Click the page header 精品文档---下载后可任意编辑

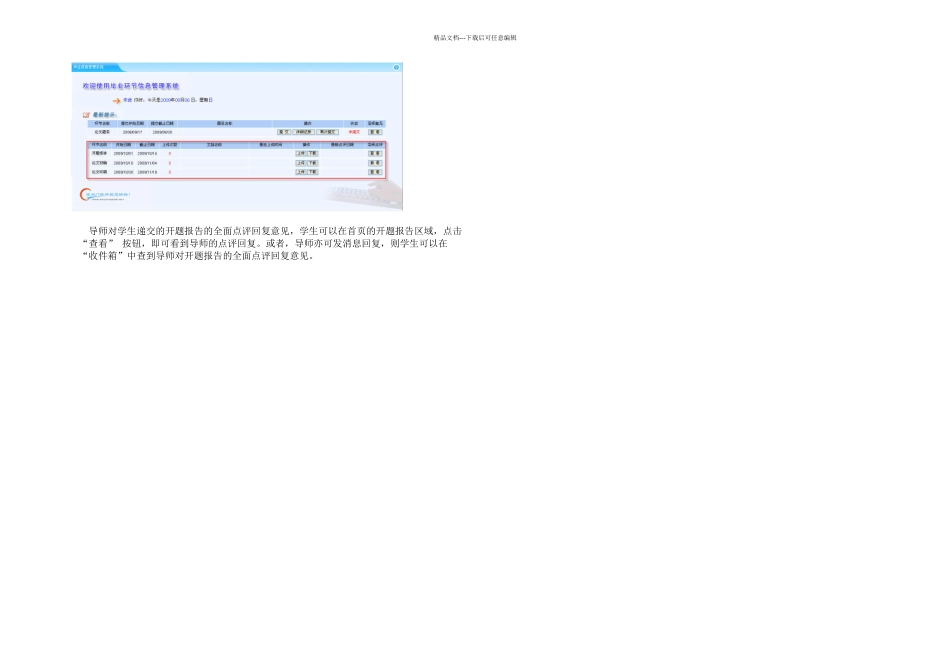tap(475, 38)
